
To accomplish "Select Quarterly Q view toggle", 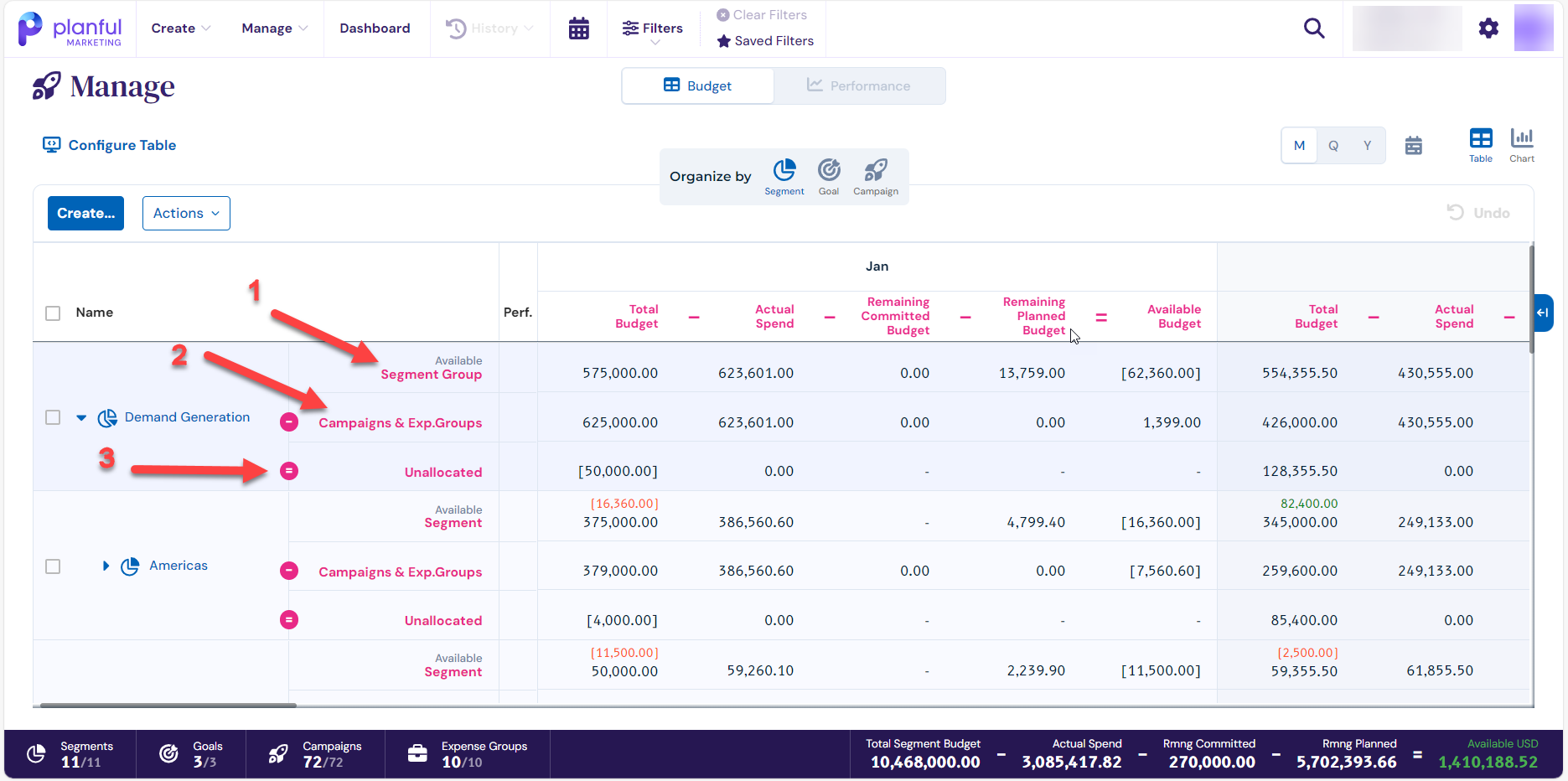I will [1333, 146].
